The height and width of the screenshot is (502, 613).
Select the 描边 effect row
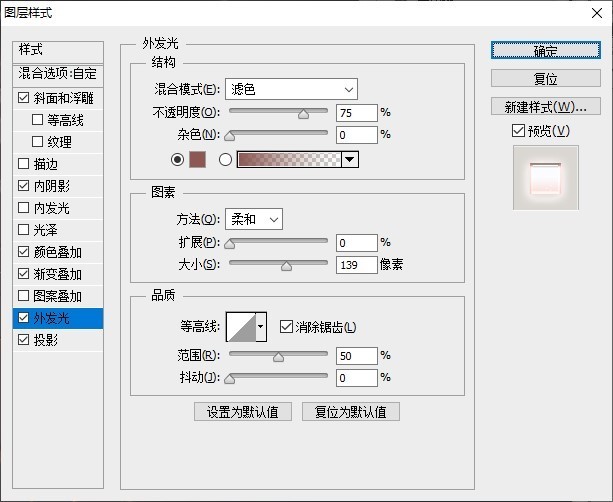tap(58, 163)
